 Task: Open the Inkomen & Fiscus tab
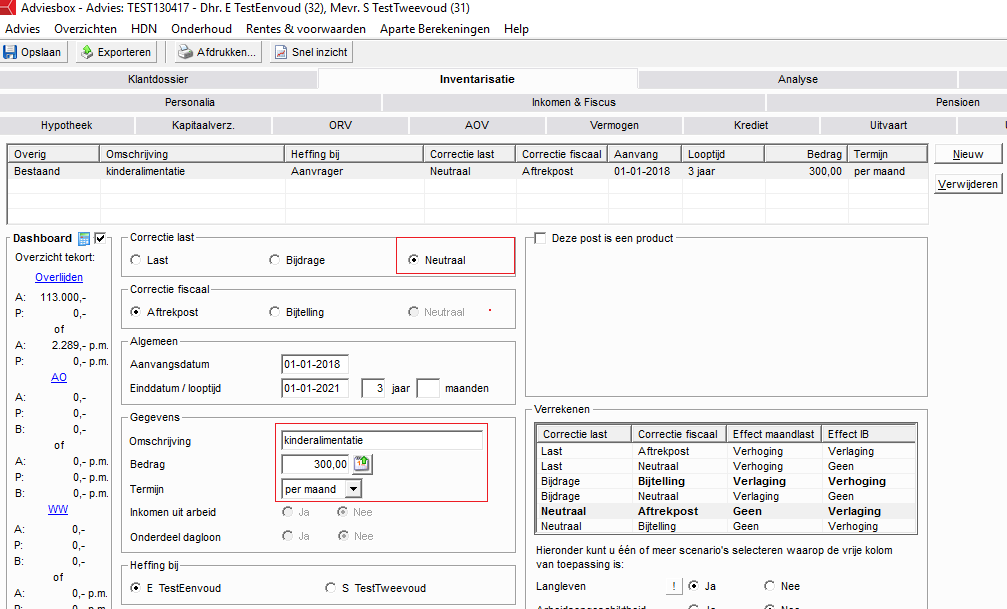[574, 102]
